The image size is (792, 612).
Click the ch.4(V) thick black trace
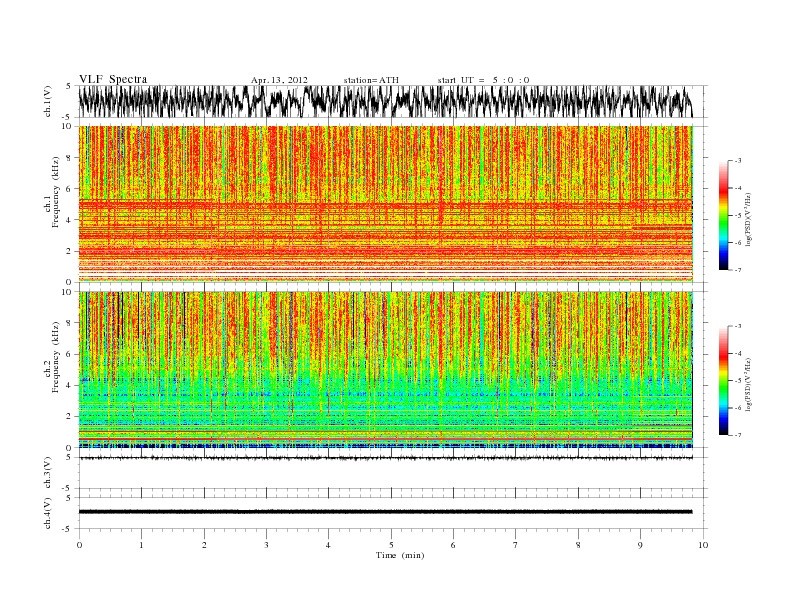click(x=386, y=512)
